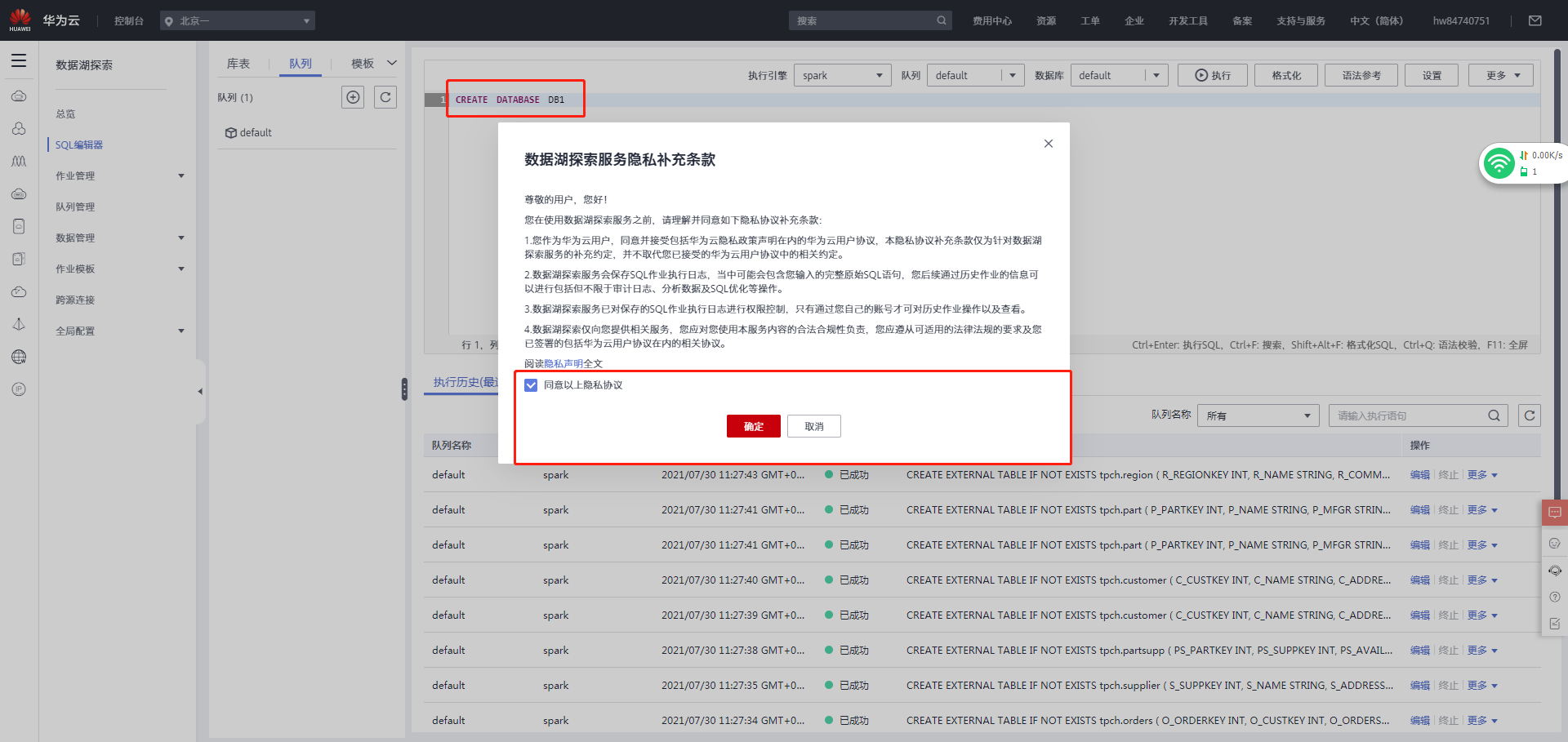Click the search magnifier in top bar

pos(942,20)
